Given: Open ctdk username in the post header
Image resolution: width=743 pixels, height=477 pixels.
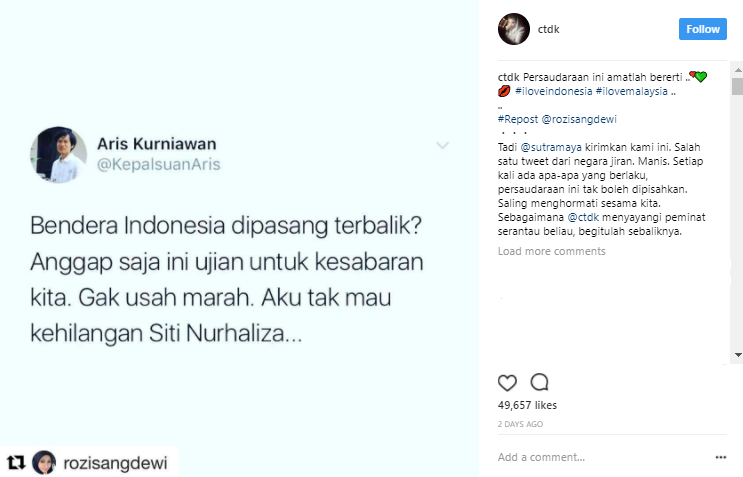Looking at the screenshot, I should point(548,29).
